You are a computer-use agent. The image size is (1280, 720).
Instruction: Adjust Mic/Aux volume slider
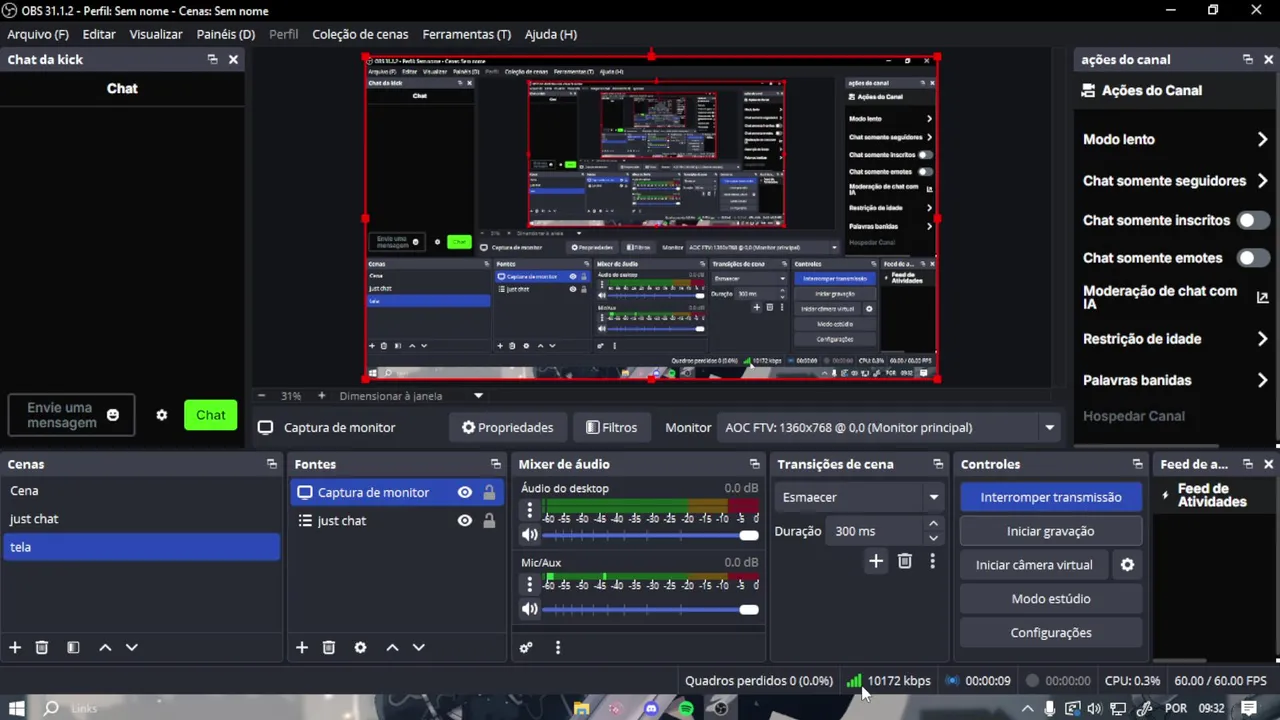coord(651,609)
